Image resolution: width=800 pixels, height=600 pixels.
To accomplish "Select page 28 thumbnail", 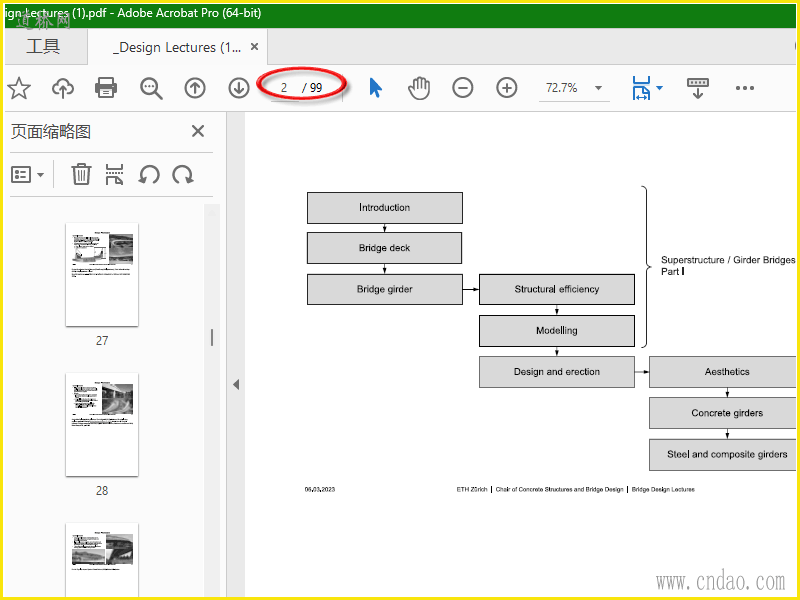I will 102,424.
